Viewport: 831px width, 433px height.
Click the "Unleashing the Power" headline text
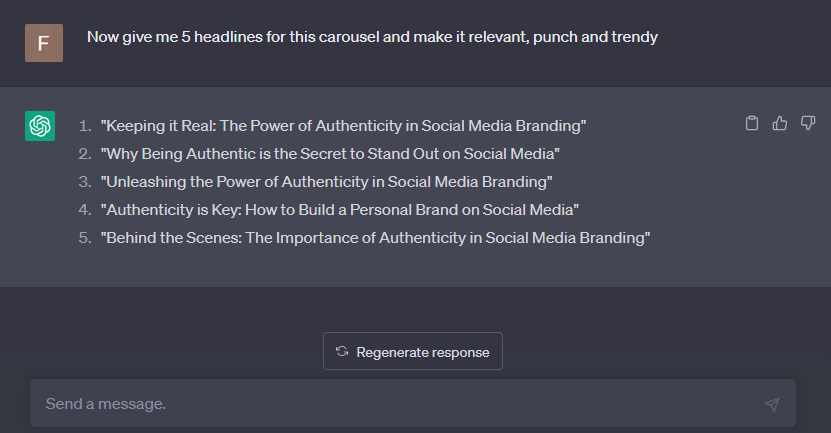pos(326,182)
